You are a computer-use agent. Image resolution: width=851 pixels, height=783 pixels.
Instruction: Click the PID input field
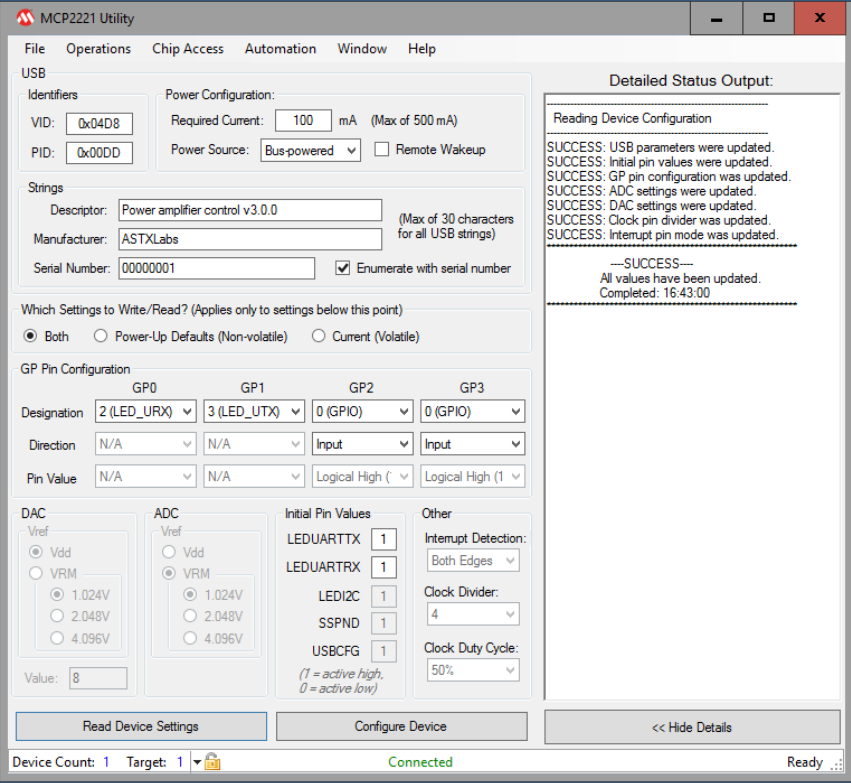click(x=99, y=152)
